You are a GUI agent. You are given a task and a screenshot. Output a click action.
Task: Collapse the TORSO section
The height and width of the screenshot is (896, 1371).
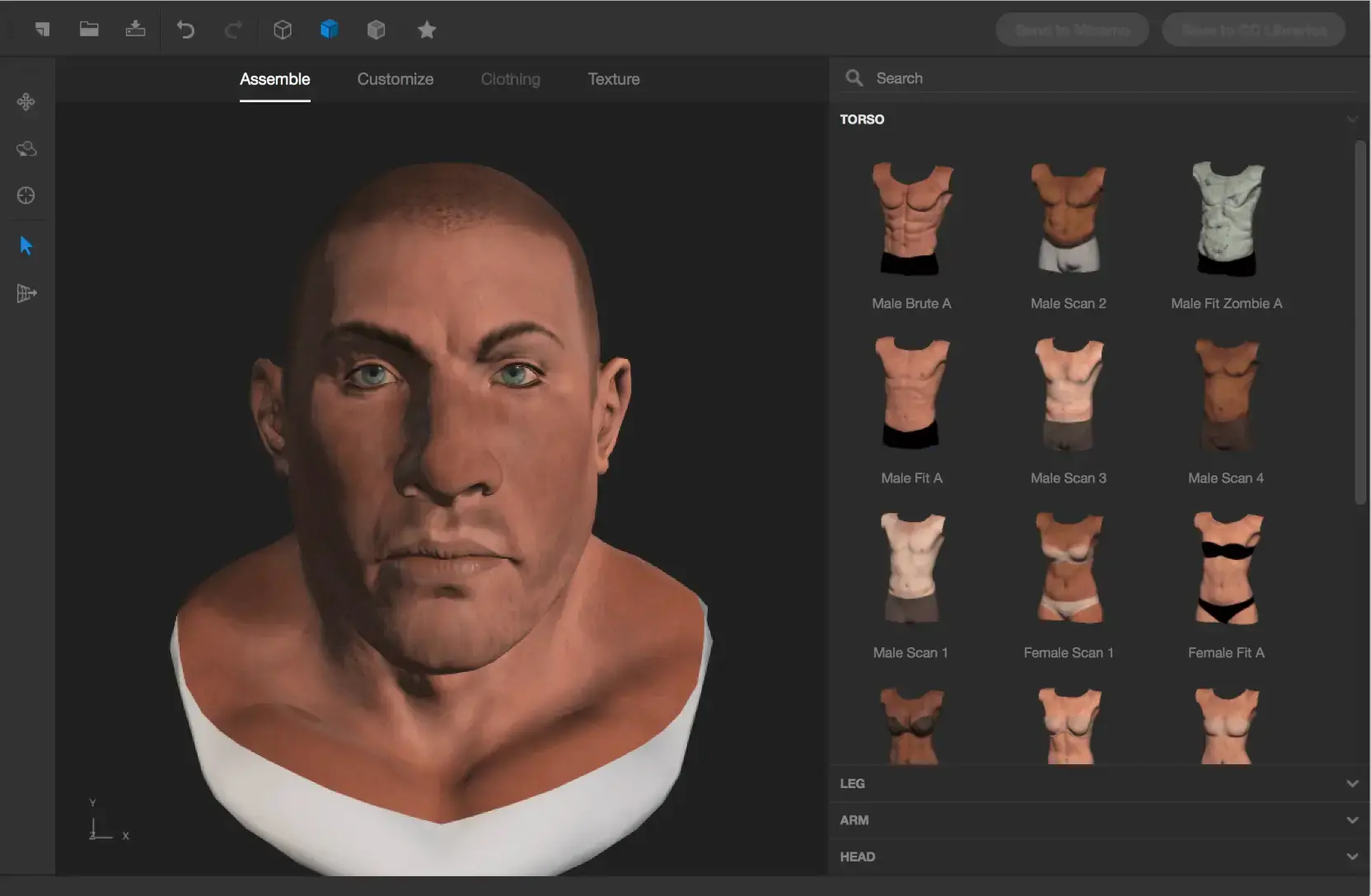pos(1350,119)
